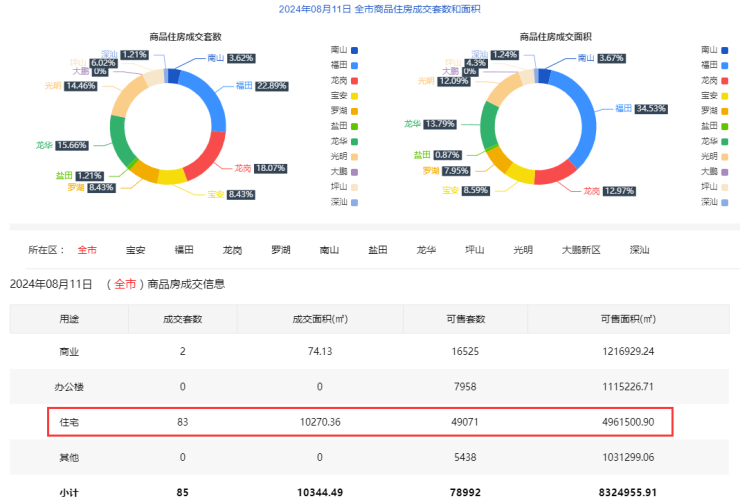Open the 大鹏新区 district tab
Viewport: 740px width, 501px height.
pyautogui.click(x=581, y=250)
